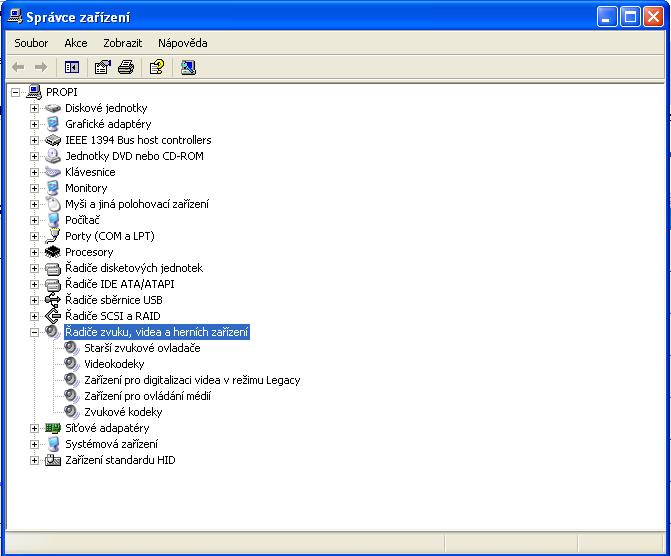The width and height of the screenshot is (671, 556).
Task: Click the DVD/CD-ROM drive icon
Action: (53, 156)
